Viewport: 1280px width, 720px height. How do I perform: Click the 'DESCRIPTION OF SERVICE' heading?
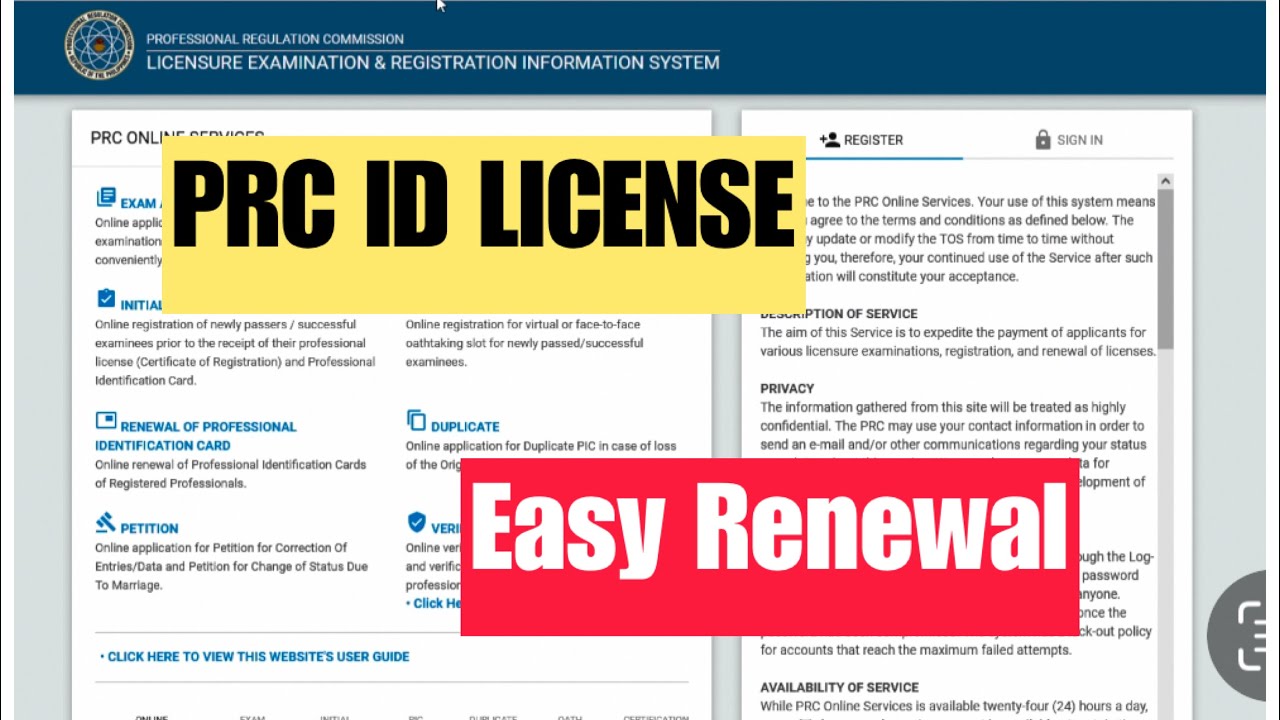click(839, 314)
